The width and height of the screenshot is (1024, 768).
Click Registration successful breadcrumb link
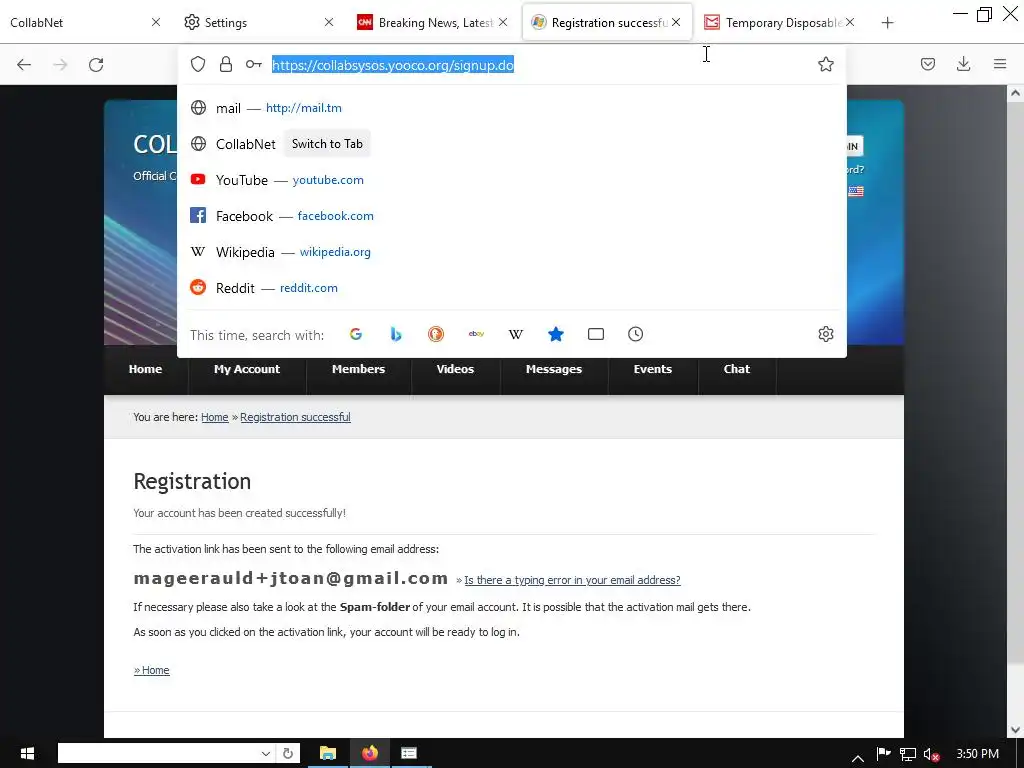point(295,417)
